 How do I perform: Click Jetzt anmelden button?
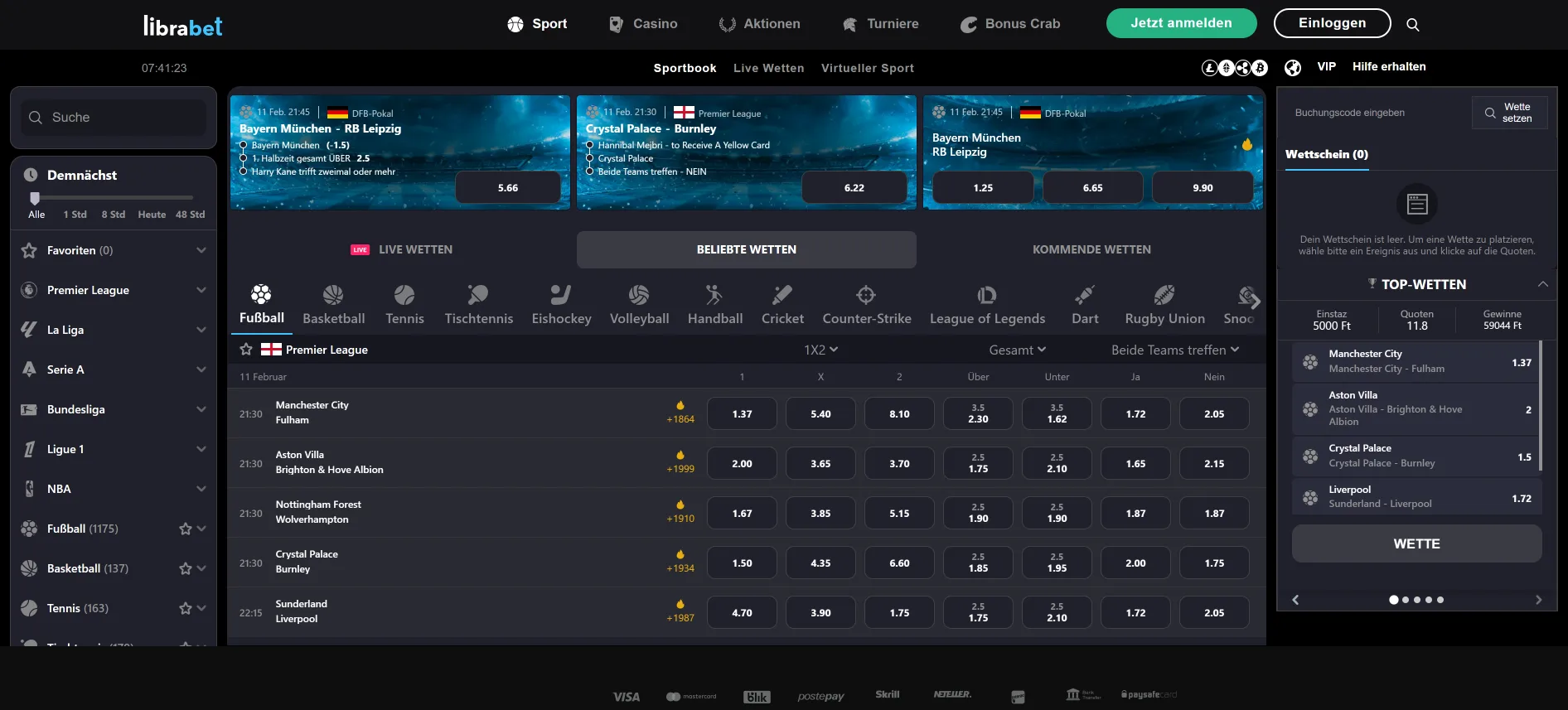(x=1181, y=23)
